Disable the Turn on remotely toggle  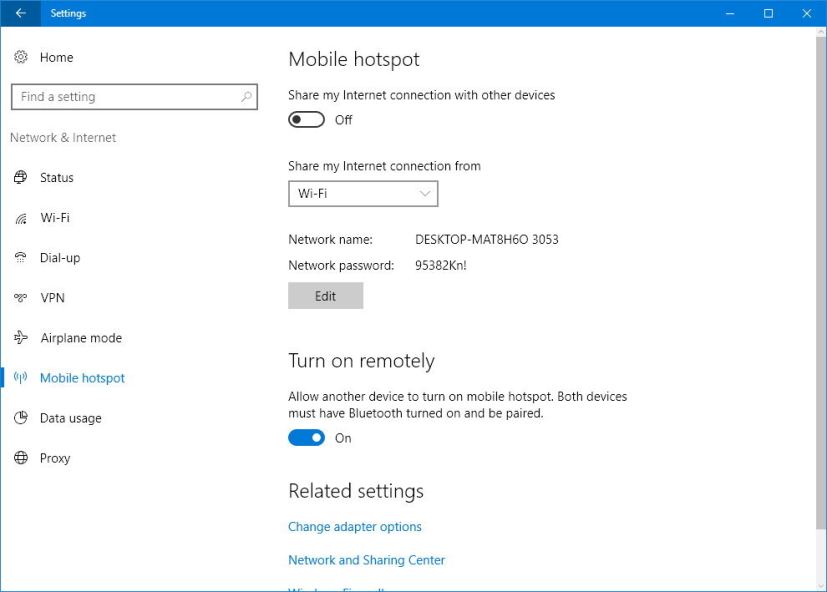click(x=306, y=438)
